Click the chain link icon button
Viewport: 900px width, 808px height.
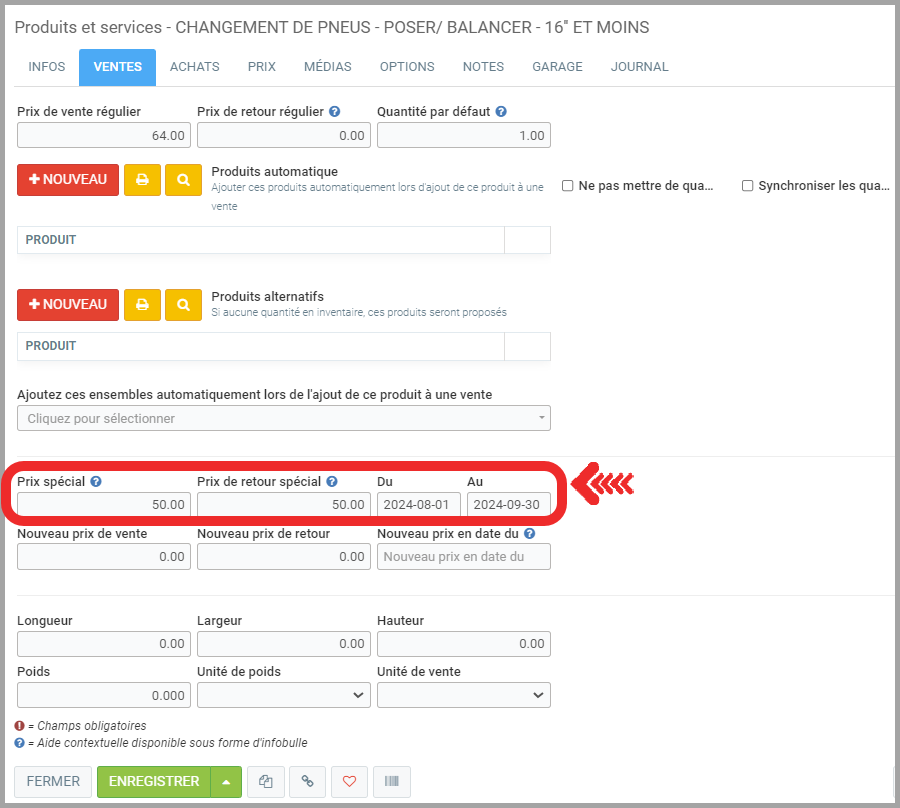(307, 782)
